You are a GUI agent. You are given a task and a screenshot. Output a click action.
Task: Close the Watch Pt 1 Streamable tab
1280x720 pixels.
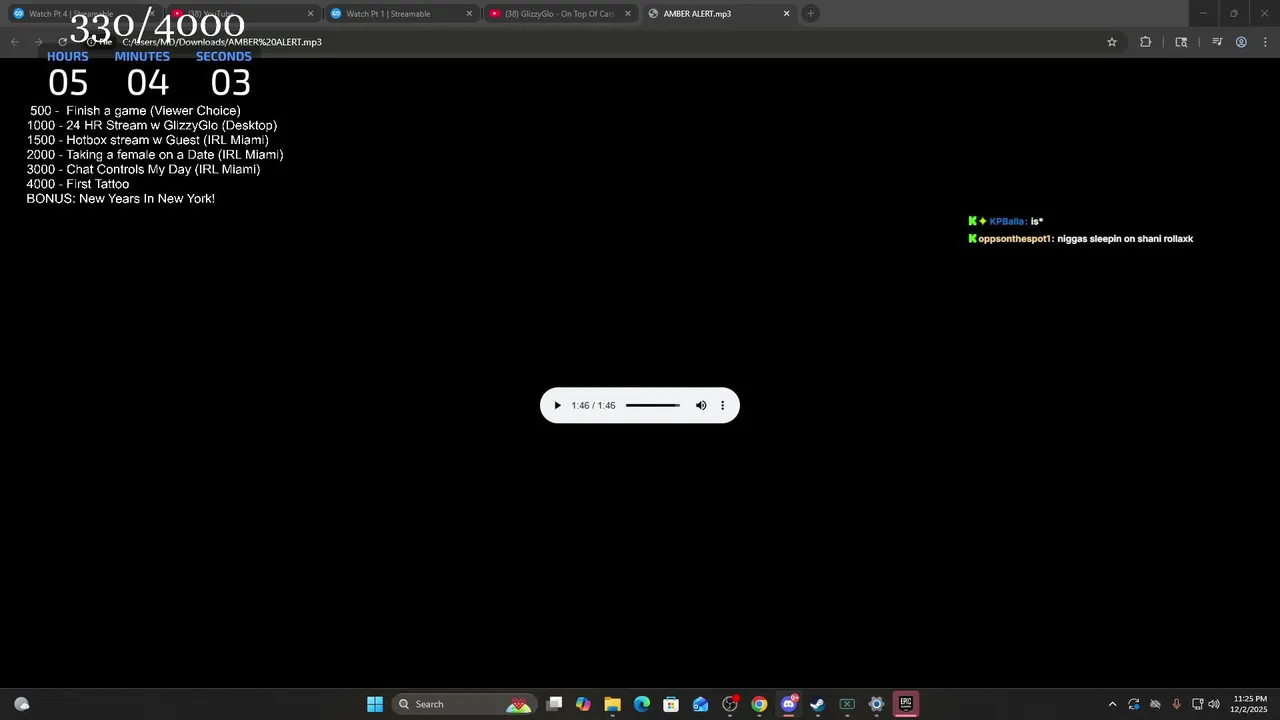point(469,13)
